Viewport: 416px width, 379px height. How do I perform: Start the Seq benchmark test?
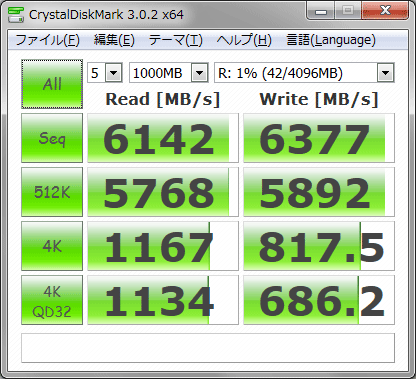pos(52,138)
